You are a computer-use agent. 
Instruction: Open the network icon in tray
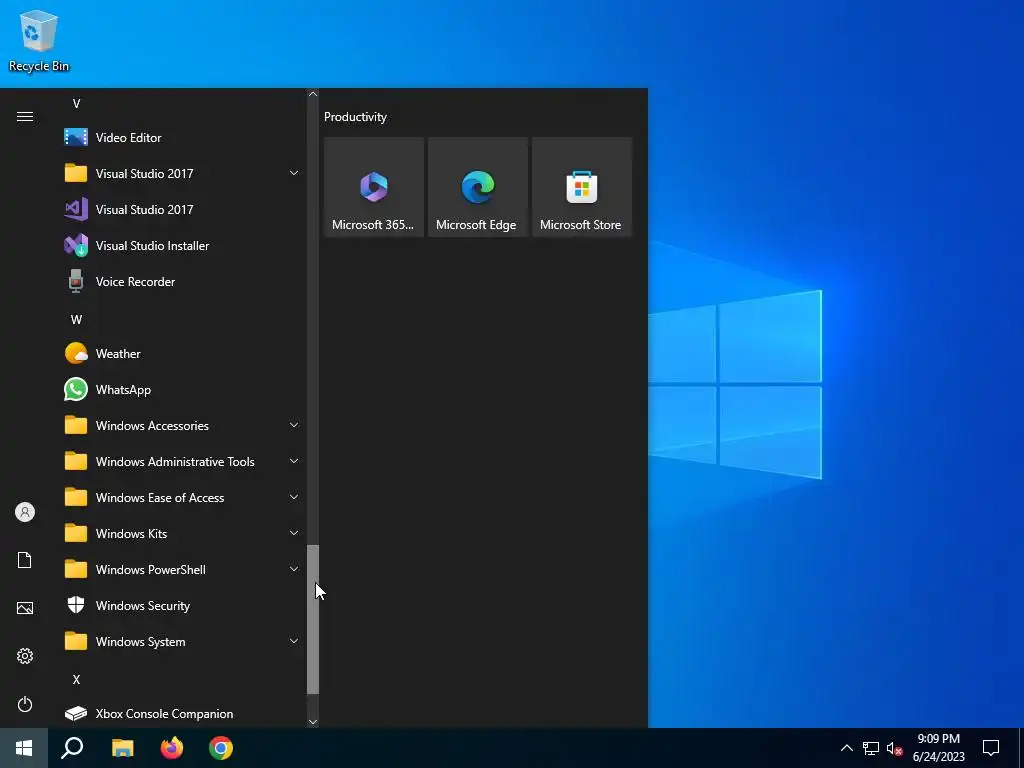point(871,748)
